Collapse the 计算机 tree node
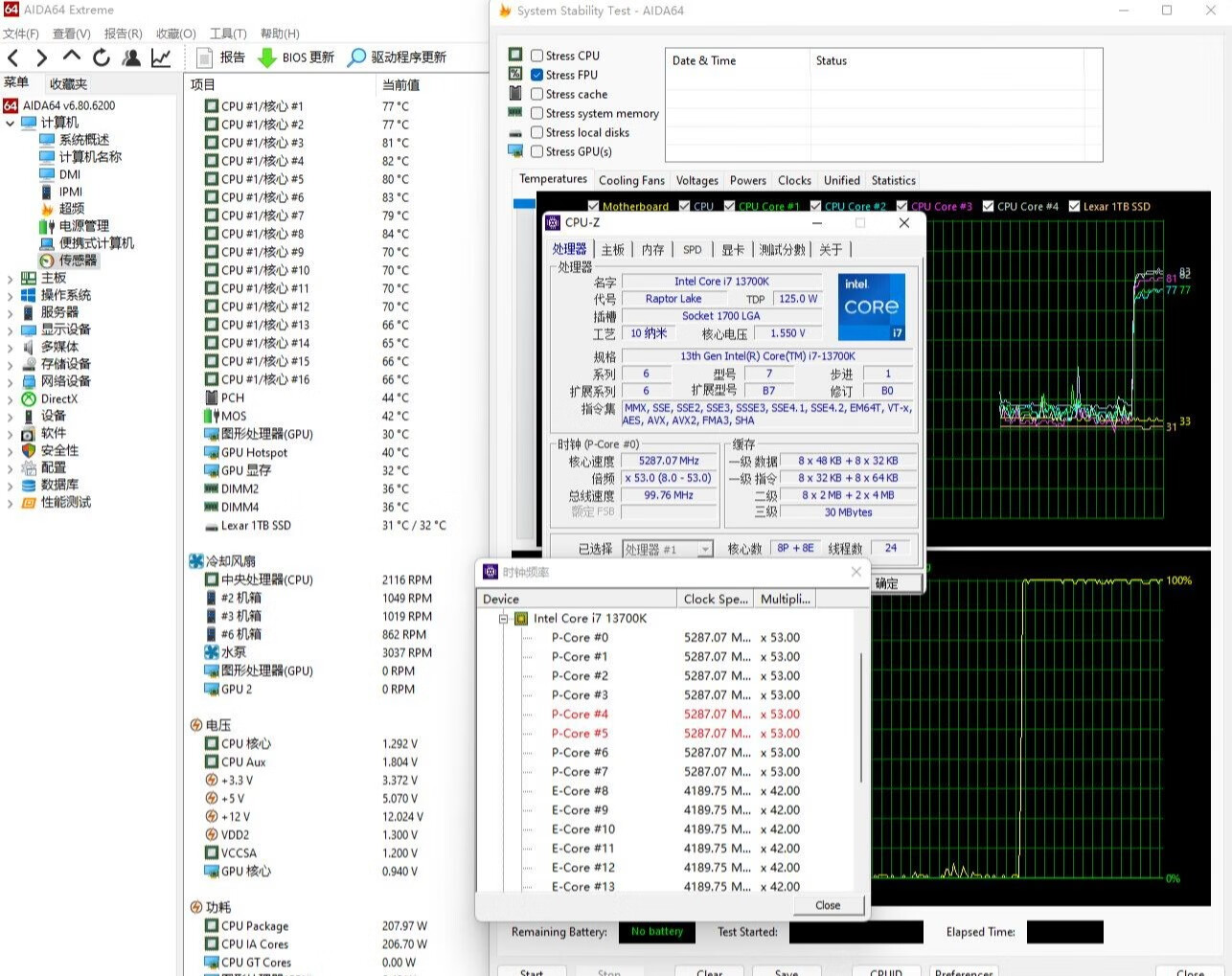 [x=10, y=123]
